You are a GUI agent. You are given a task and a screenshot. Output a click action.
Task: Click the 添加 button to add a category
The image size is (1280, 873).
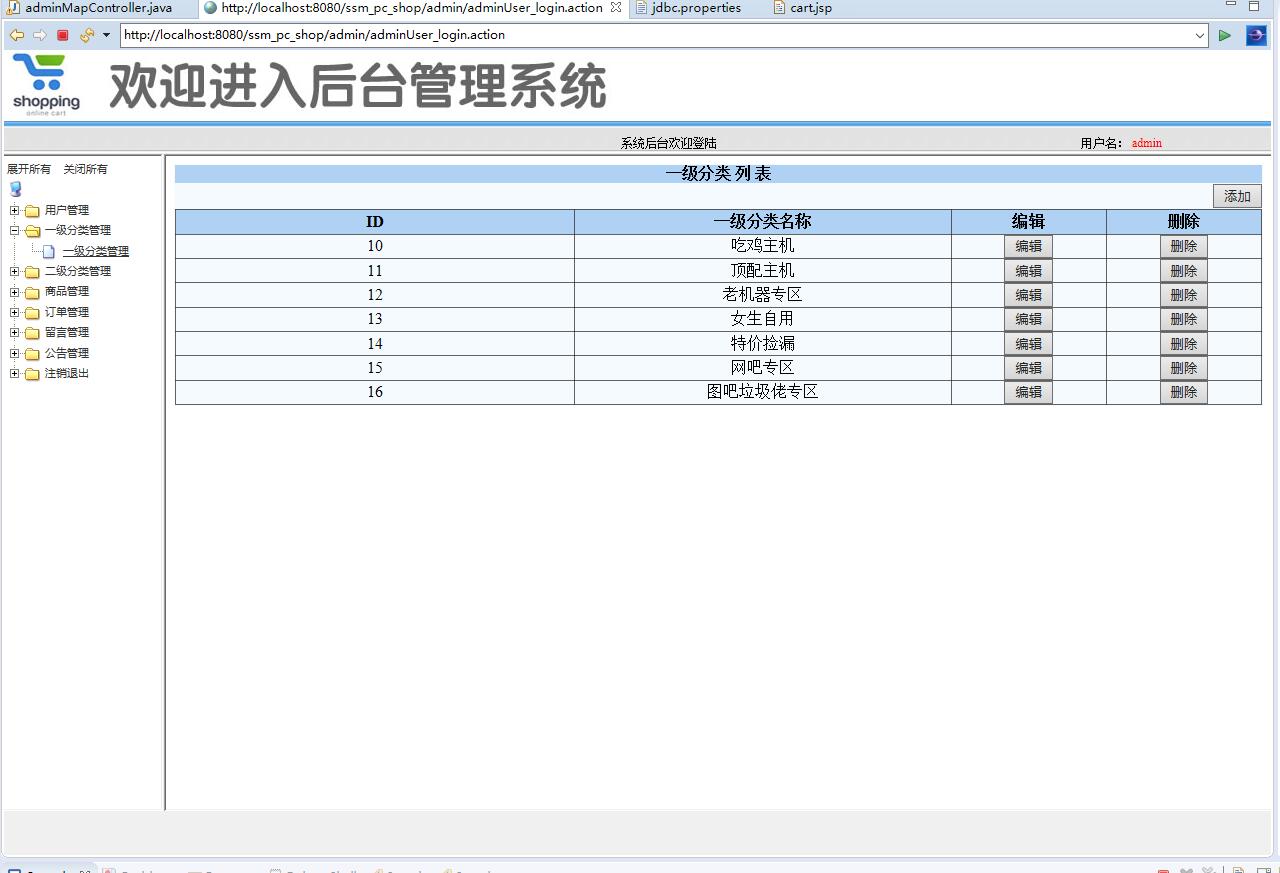coord(1237,196)
